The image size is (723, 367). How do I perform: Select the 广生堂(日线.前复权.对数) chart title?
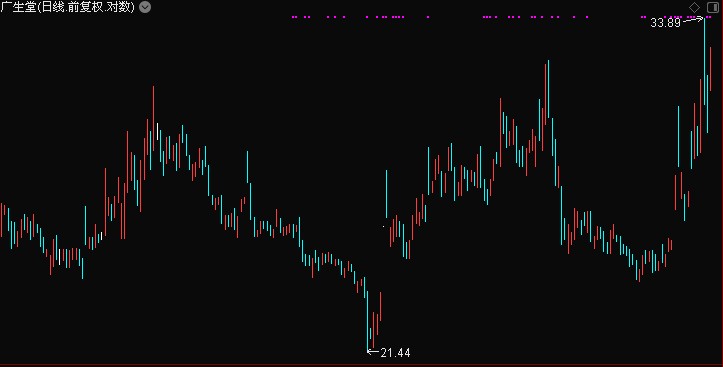click(x=68, y=7)
